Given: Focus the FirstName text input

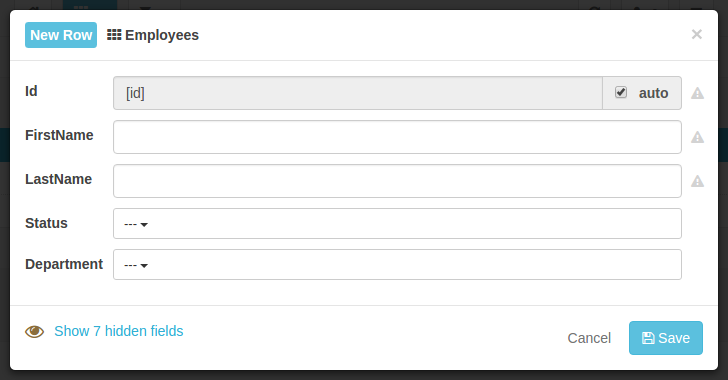Looking at the screenshot, I should click(397, 137).
